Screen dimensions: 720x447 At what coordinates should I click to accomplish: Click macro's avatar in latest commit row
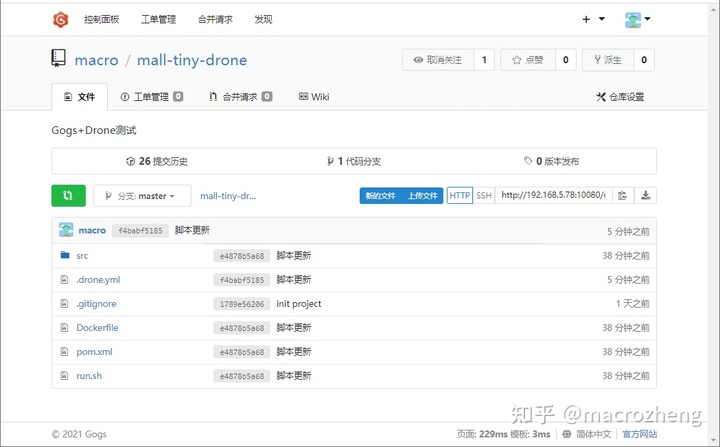tap(66, 230)
